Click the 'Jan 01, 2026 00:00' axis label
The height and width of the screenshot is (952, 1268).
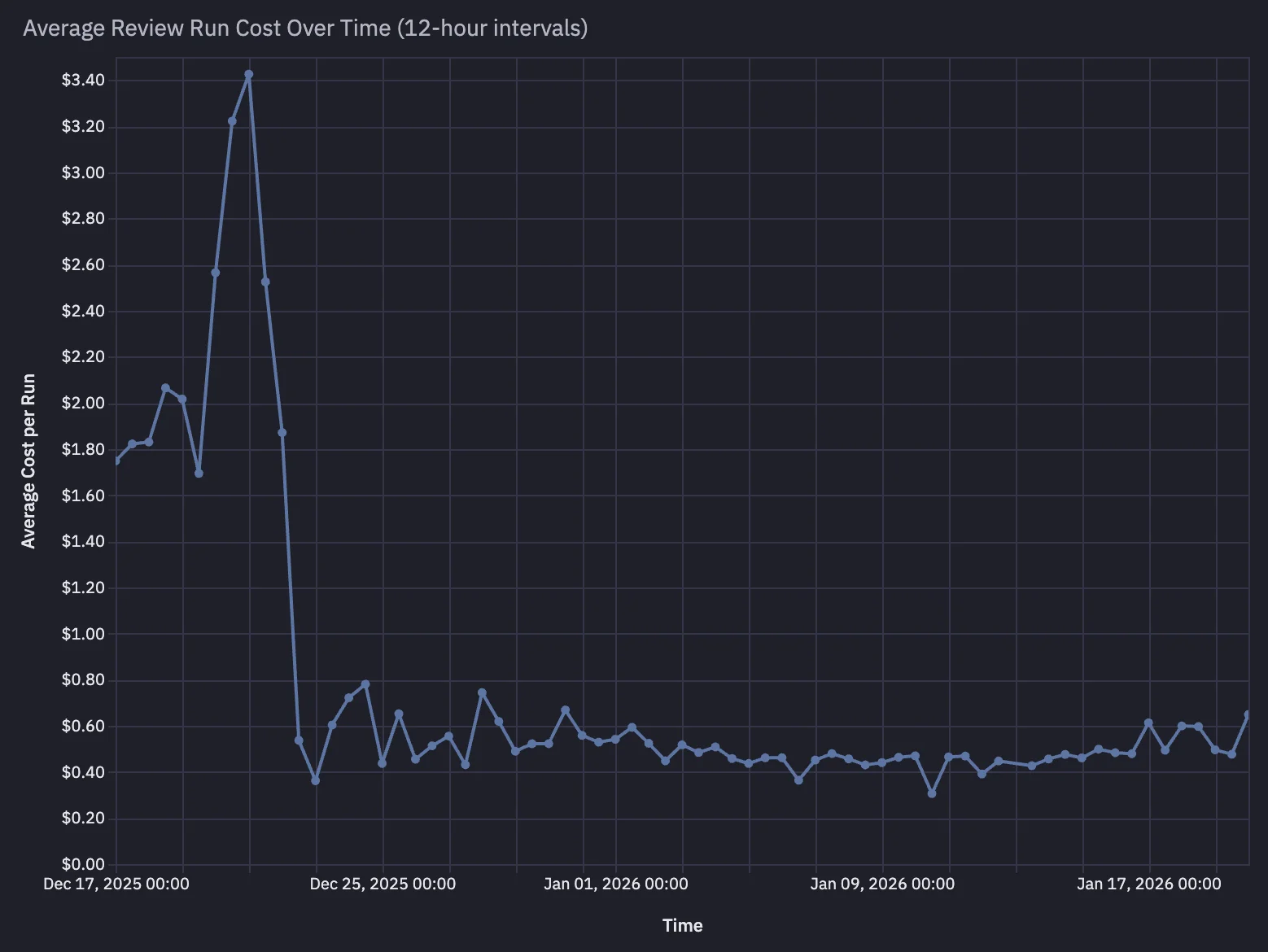point(615,884)
